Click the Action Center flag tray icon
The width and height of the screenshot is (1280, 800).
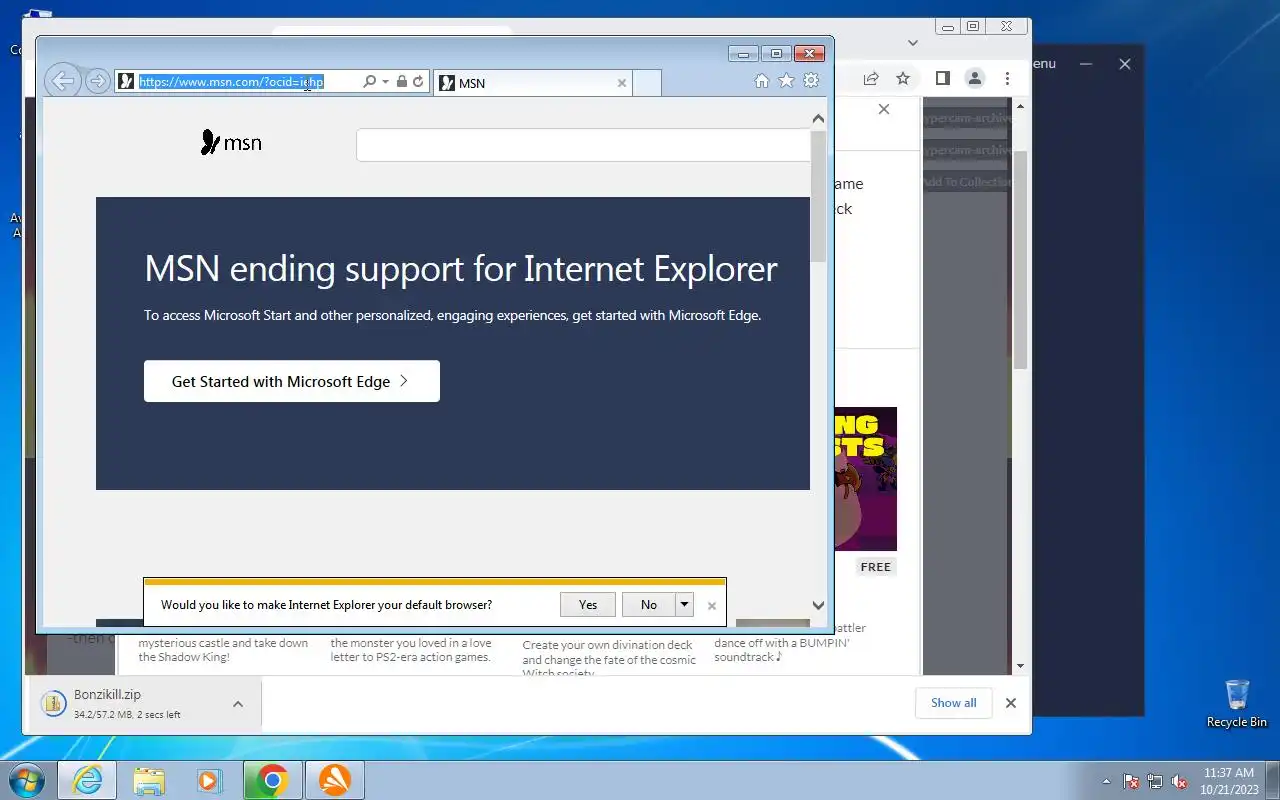pyautogui.click(x=1131, y=781)
